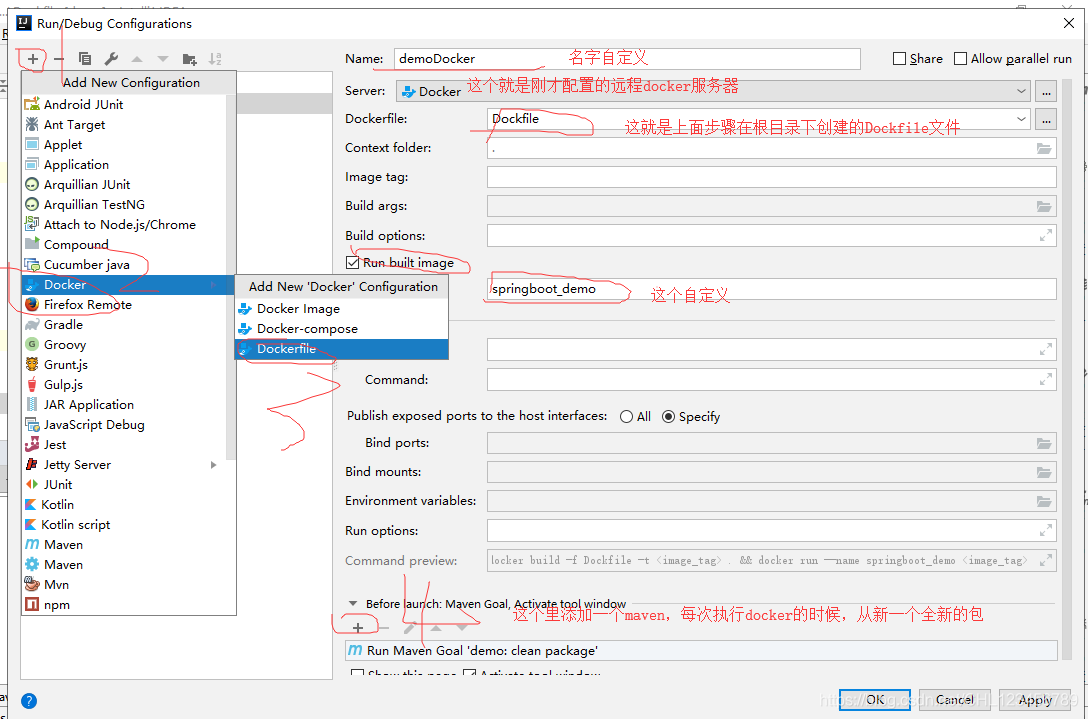Click the Create New Folder icon

point(189,59)
